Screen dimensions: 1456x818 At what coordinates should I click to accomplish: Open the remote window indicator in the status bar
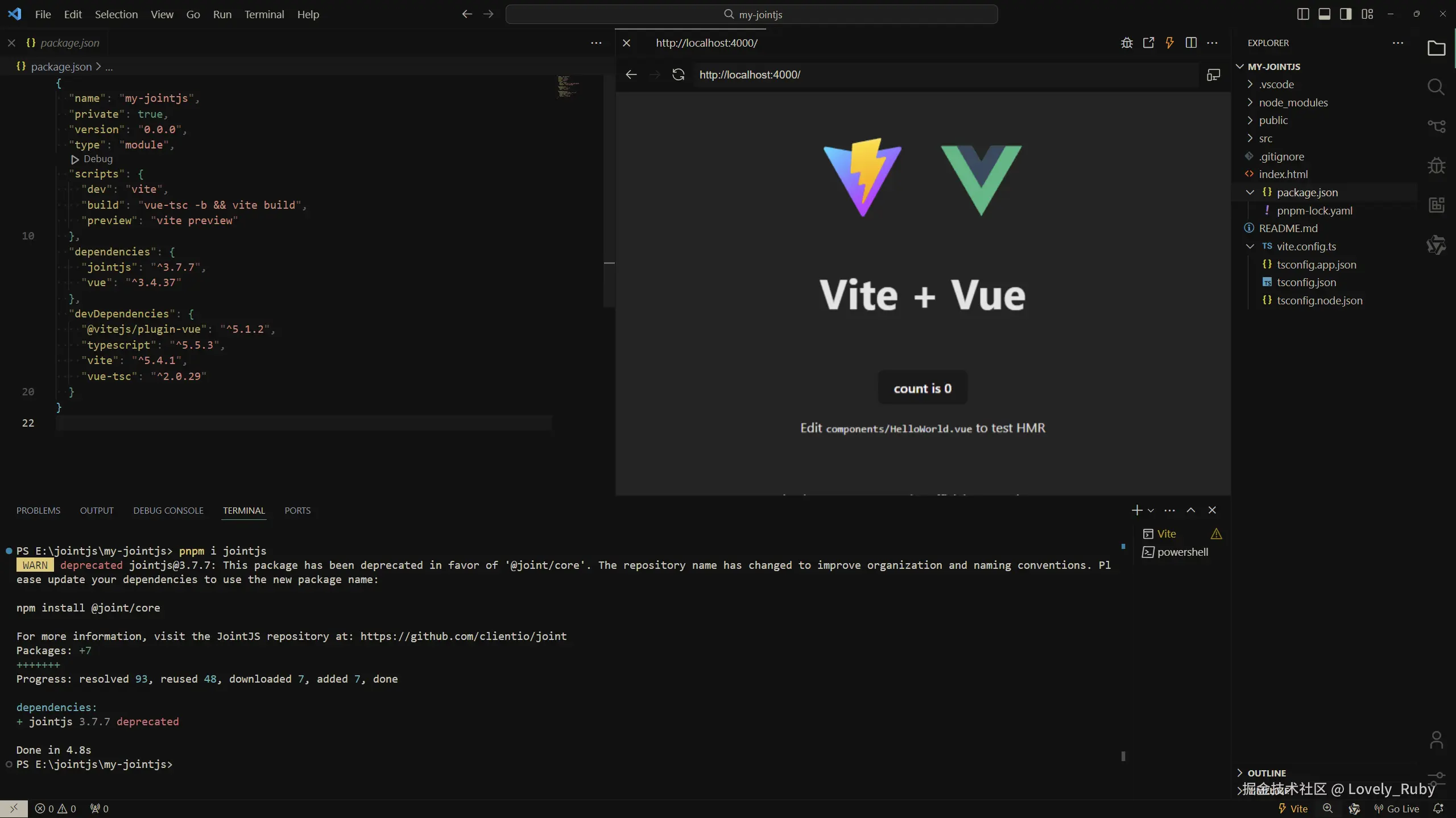coord(14,808)
